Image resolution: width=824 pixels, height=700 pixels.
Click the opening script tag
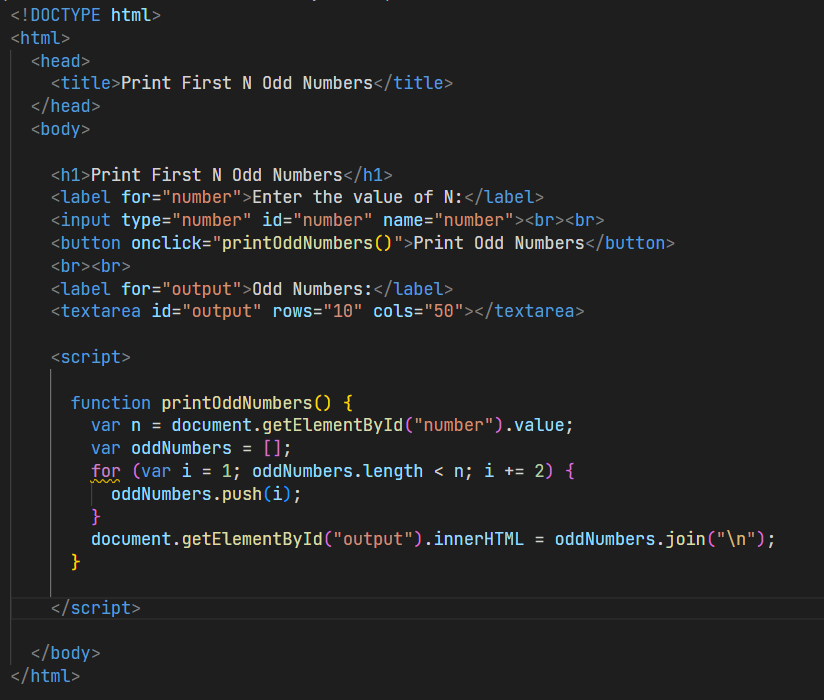(x=90, y=357)
